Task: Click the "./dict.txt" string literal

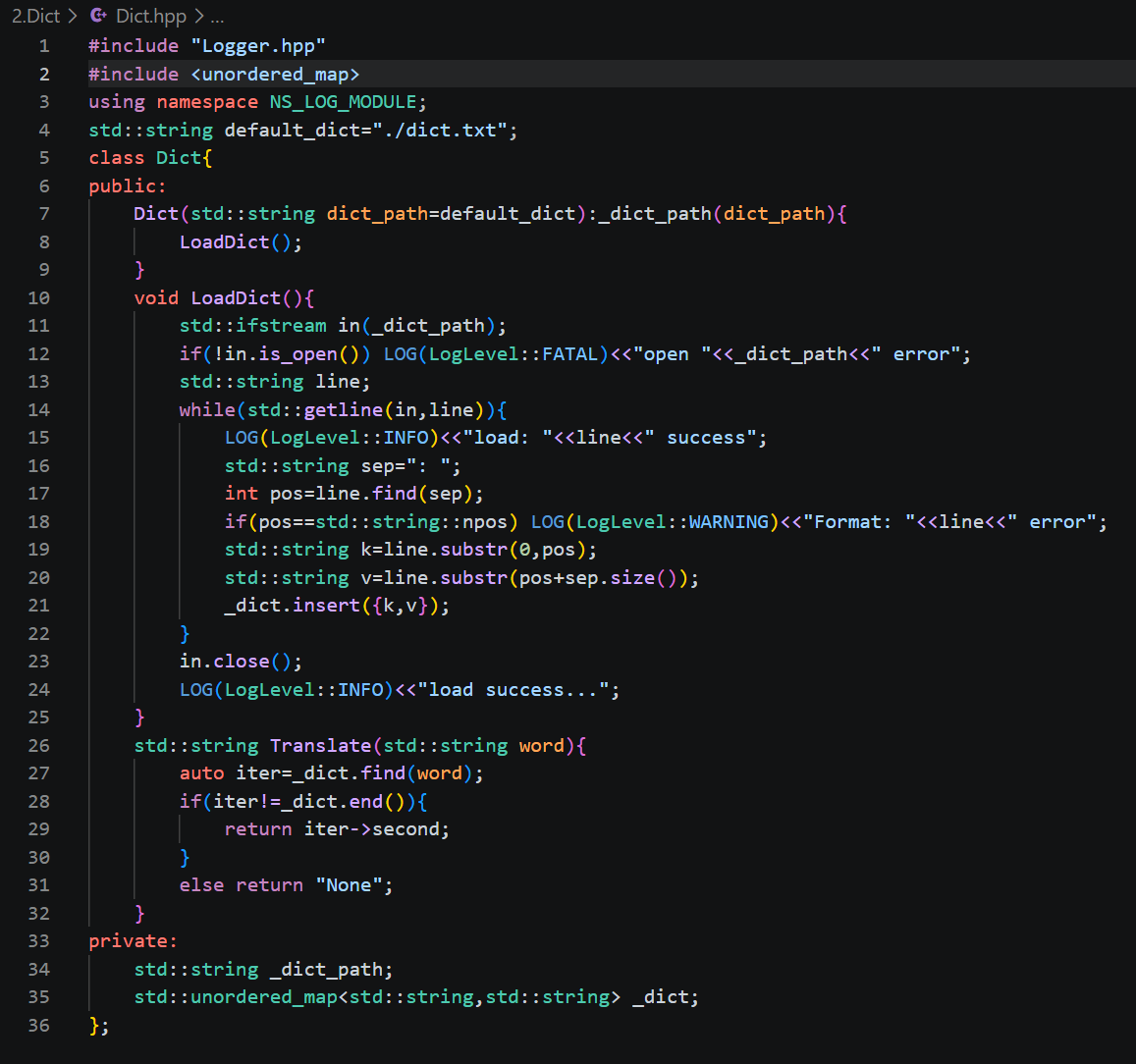Action: 439,131
